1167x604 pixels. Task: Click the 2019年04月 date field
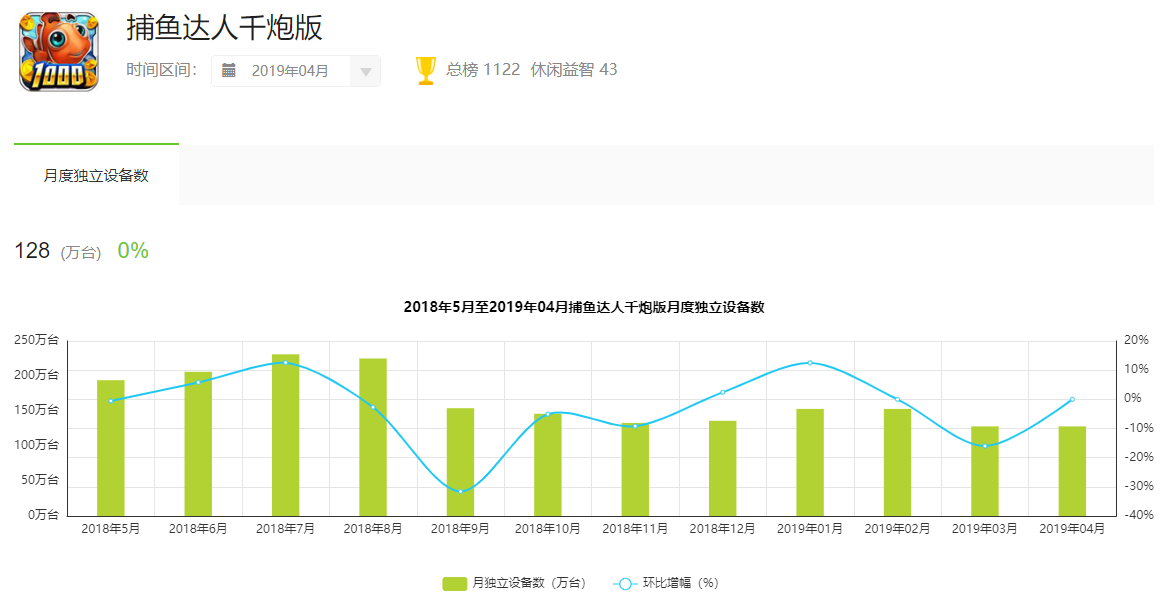click(x=290, y=71)
